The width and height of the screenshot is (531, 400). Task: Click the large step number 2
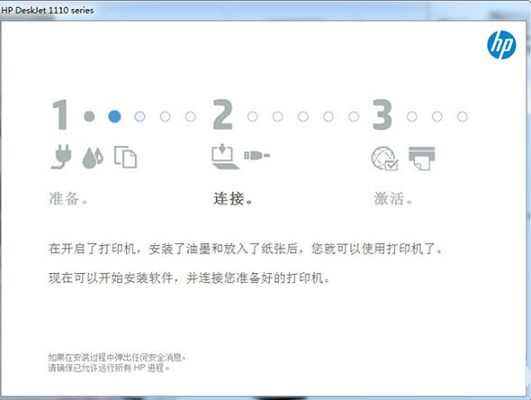tap(223, 114)
